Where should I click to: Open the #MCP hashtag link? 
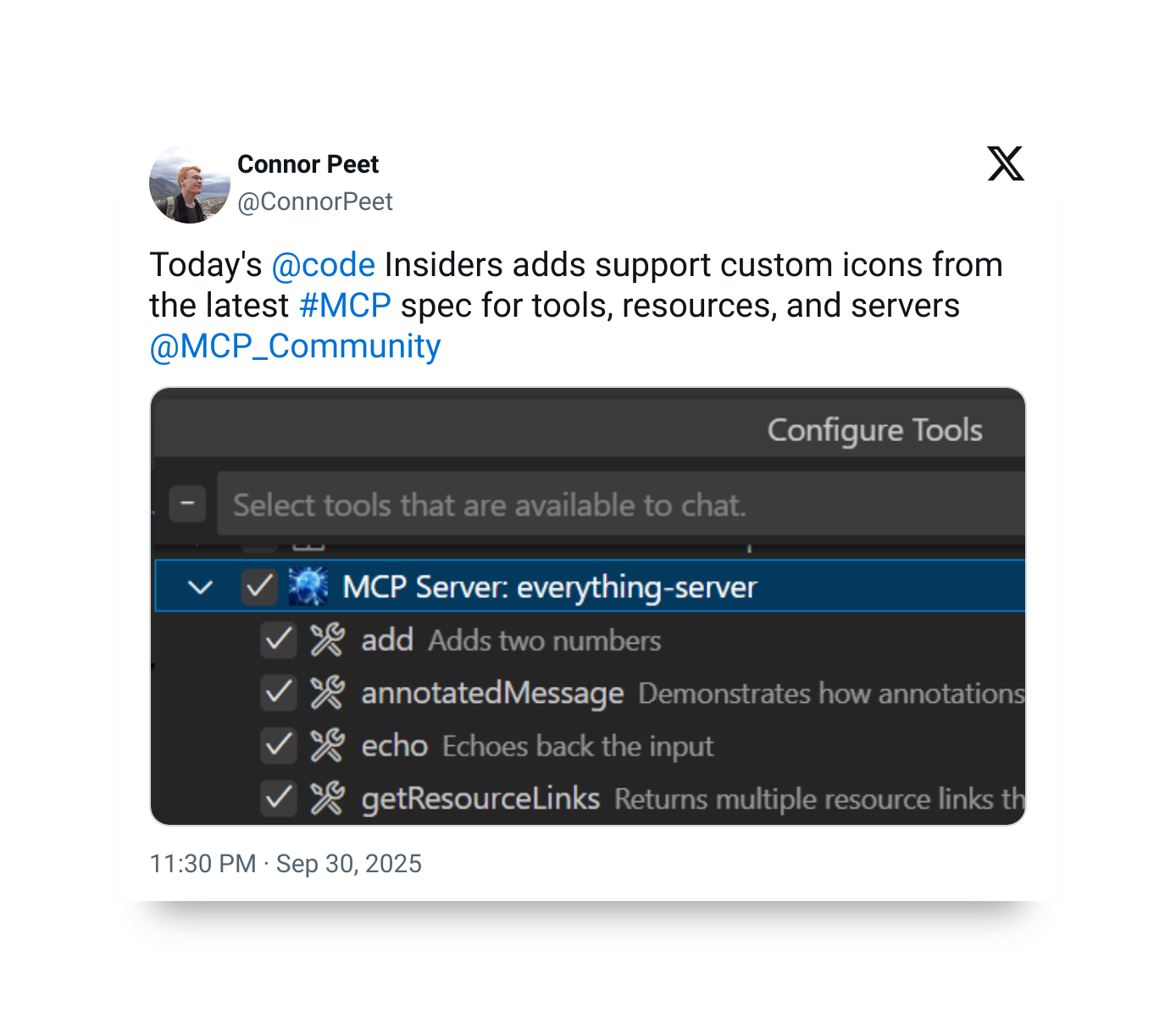[x=345, y=306]
